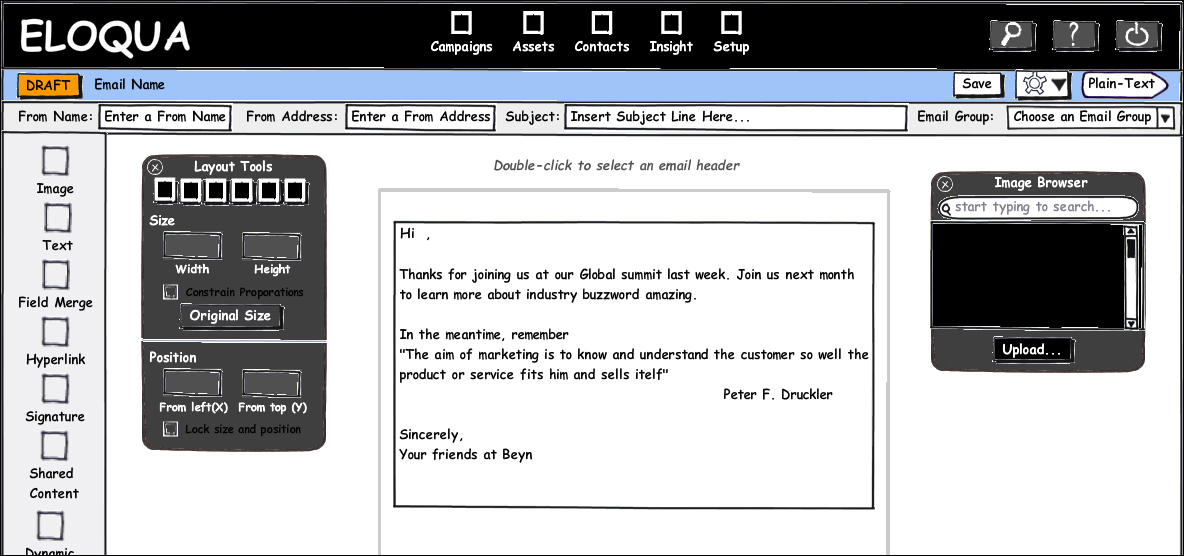1184x556 pixels.
Task: Open the Setup section
Action: click(x=731, y=33)
